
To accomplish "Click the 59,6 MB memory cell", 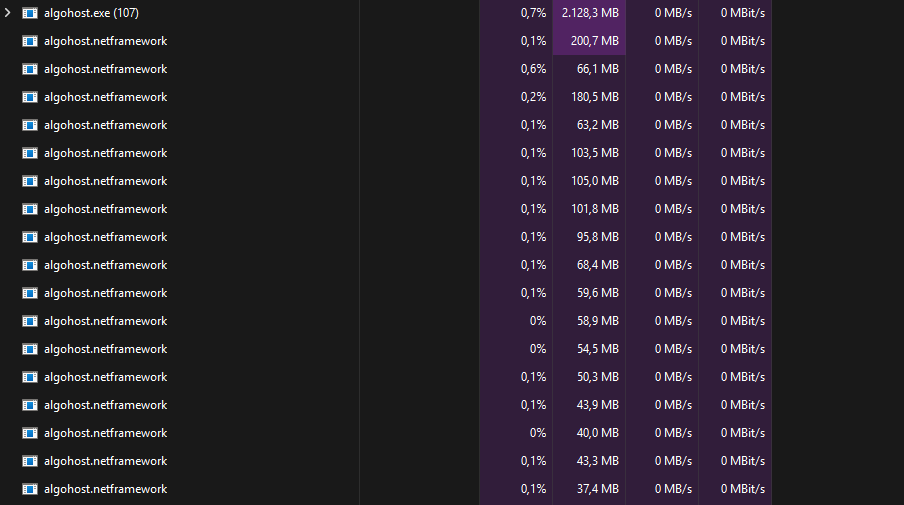I will pos(597,293).
